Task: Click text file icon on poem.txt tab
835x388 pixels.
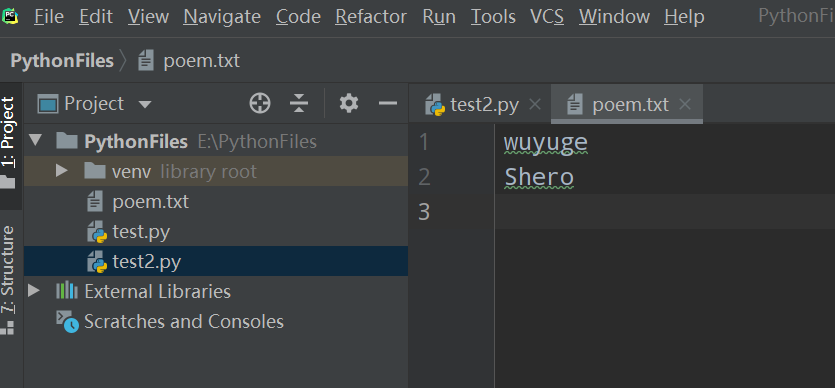Action: click(575, 104)
